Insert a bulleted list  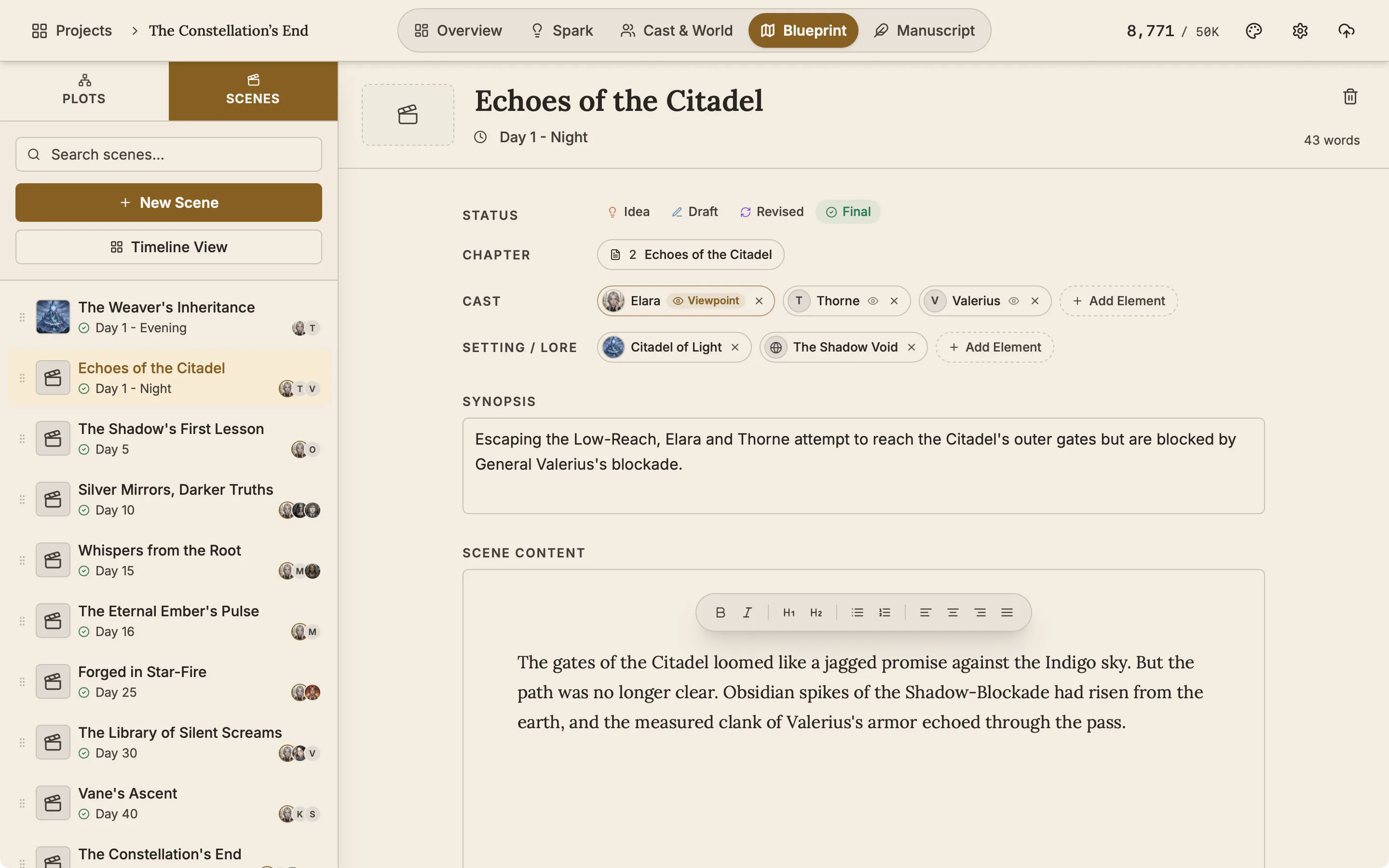(857, 612)
